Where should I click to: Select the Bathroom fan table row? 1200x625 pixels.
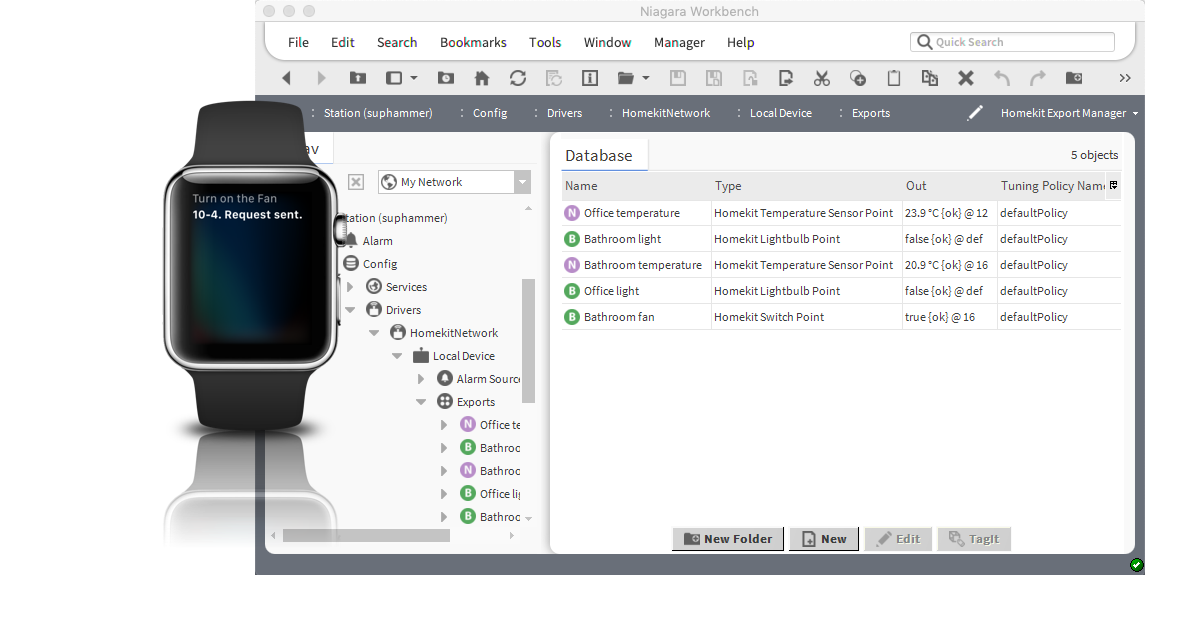tap(840, 317)
